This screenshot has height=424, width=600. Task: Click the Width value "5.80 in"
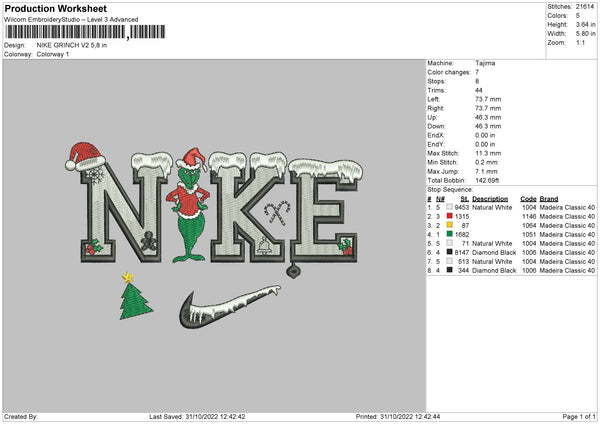585,34
